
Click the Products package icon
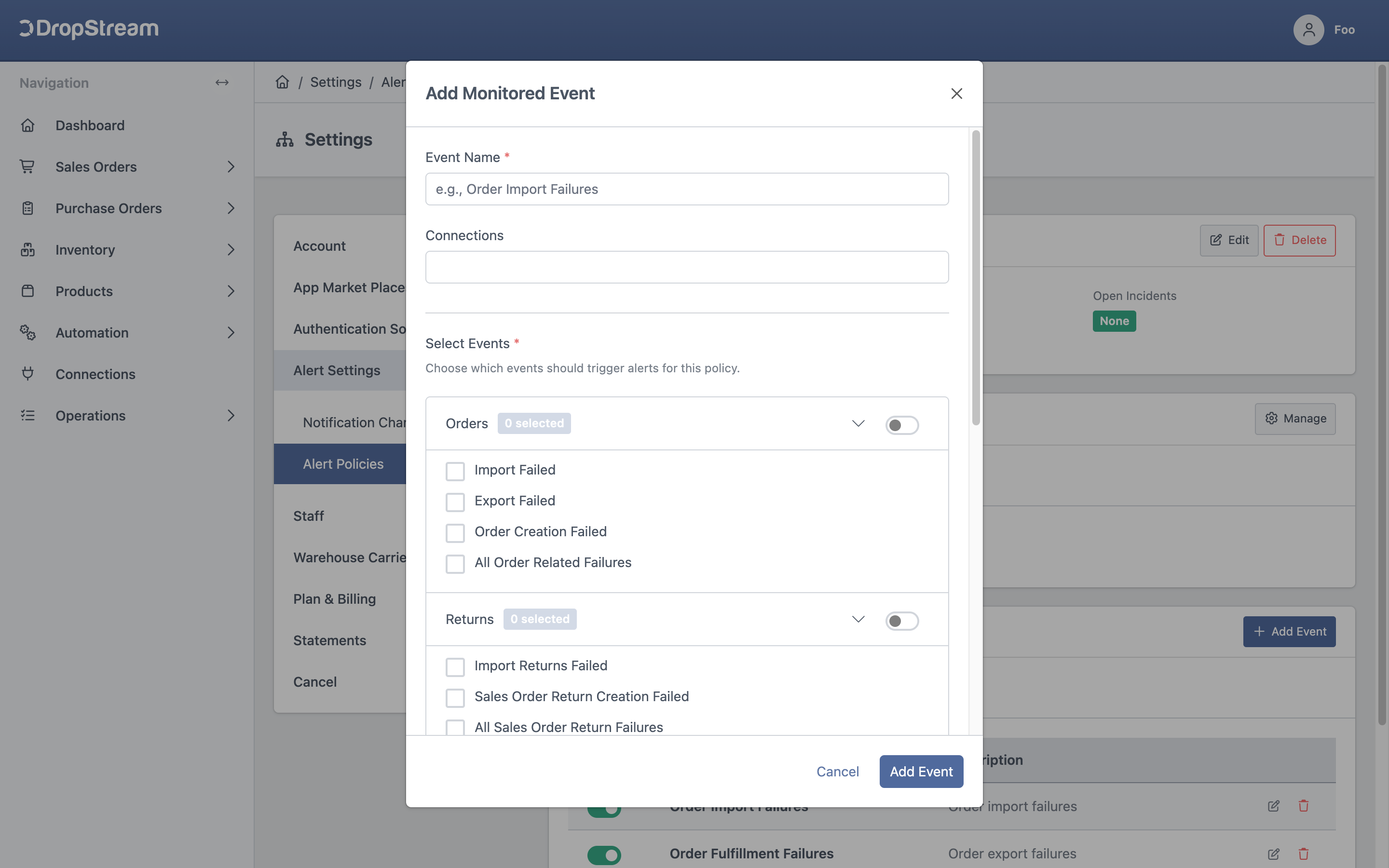(27, 291)
